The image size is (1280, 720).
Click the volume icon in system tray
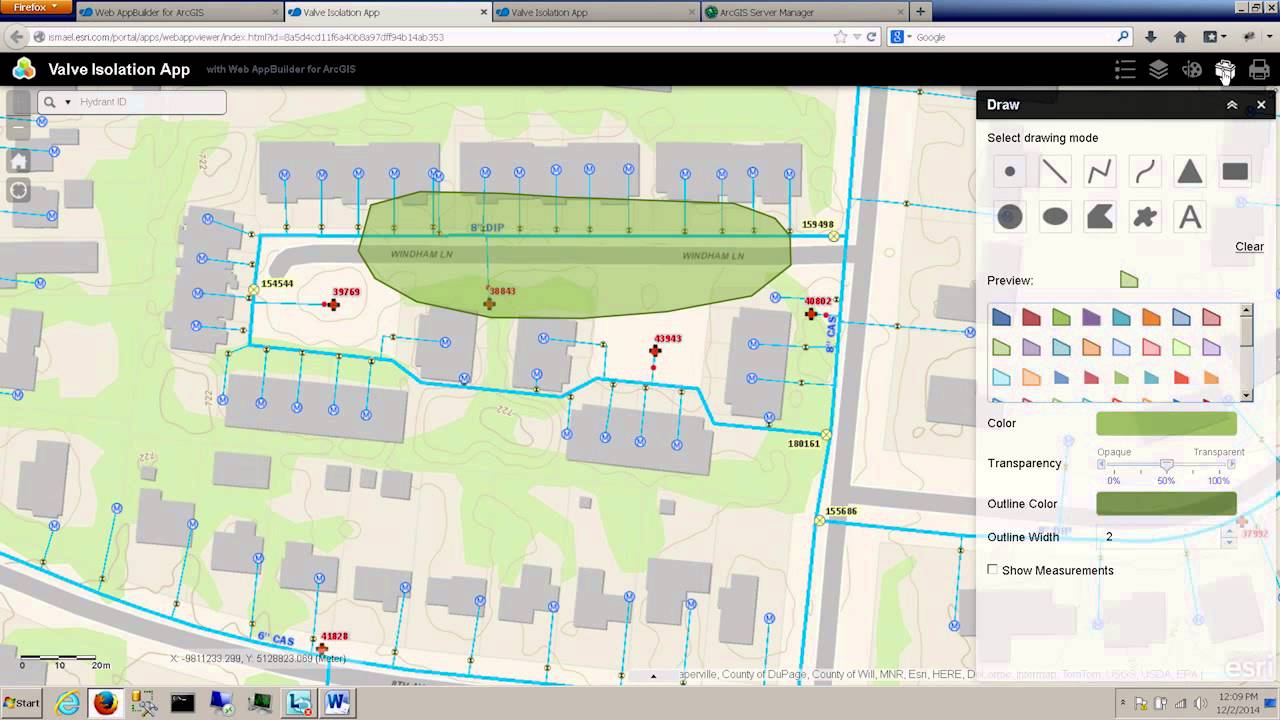tap(1200, 703)
